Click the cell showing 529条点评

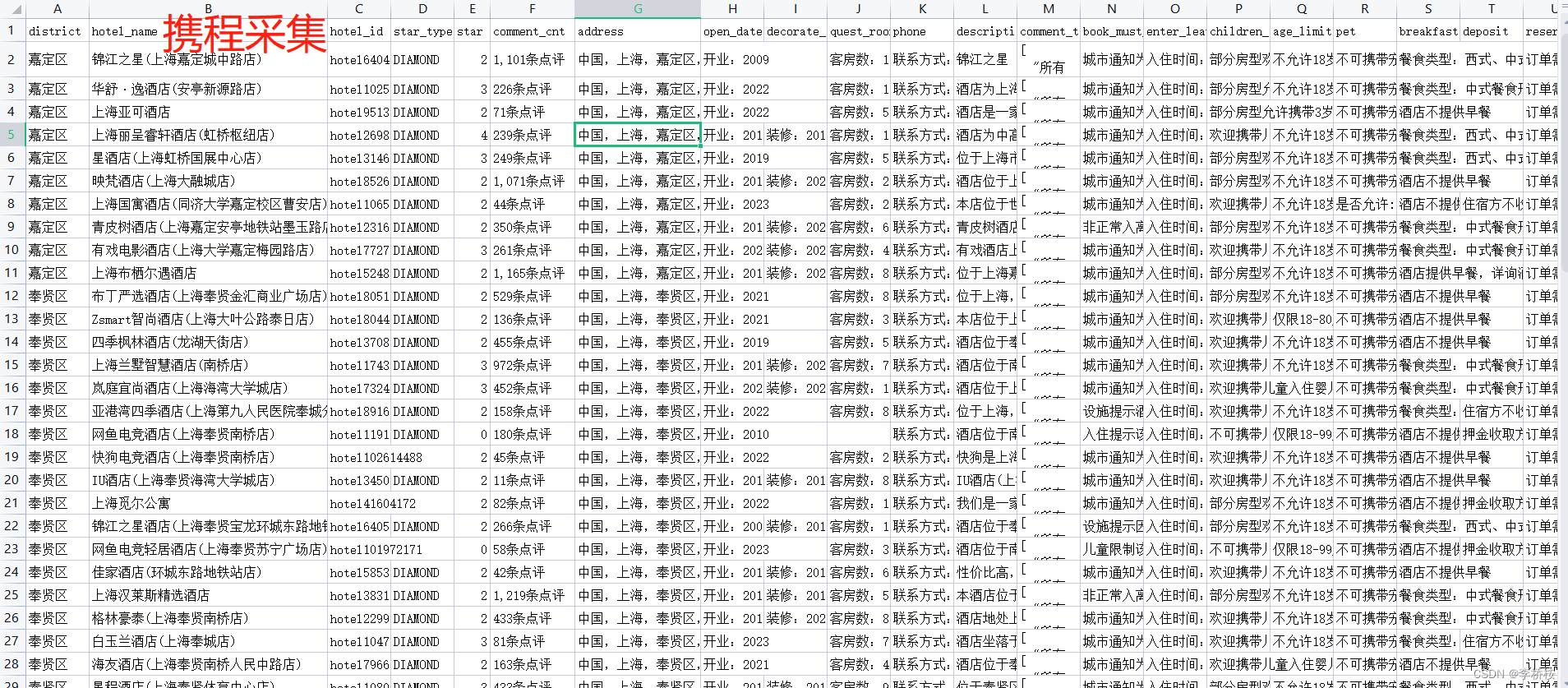tap(533, 296)
